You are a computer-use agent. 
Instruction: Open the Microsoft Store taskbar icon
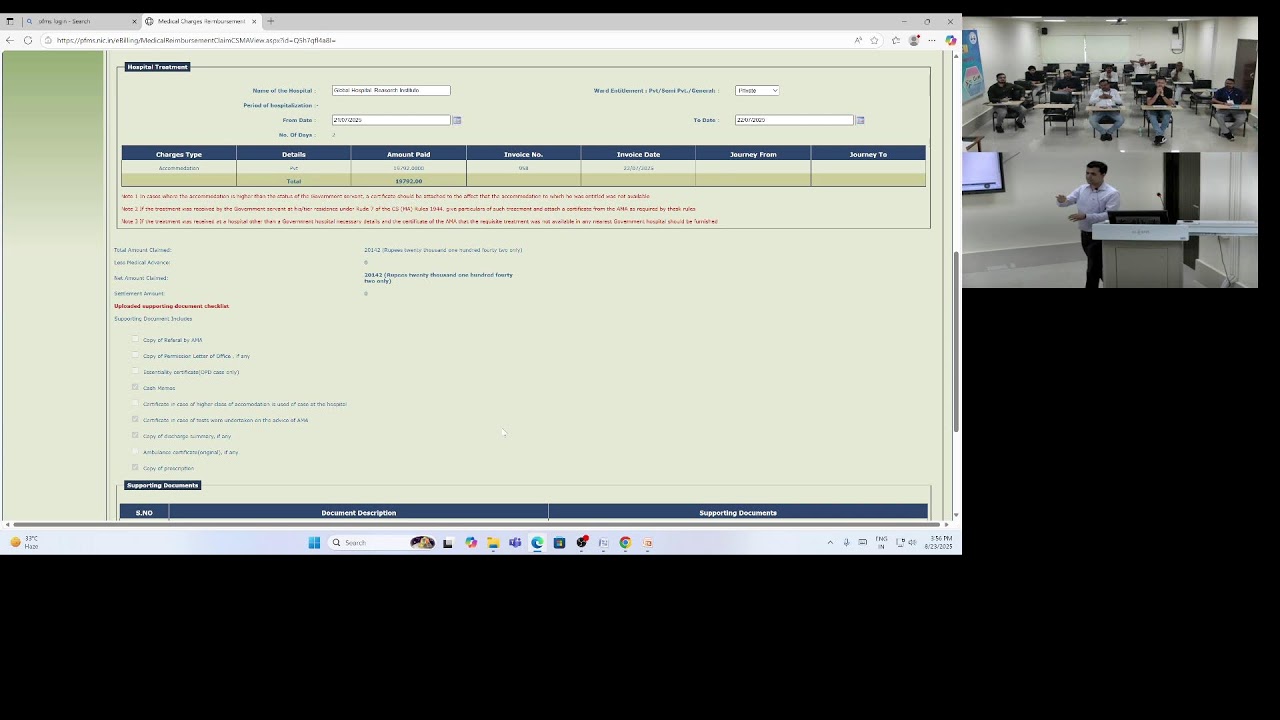[x=559, y=543]
